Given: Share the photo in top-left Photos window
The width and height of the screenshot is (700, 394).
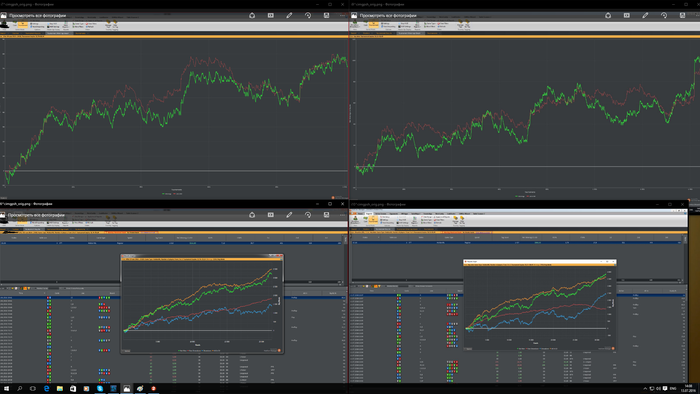Looking at the screenshot, I should tap(252, 15).
